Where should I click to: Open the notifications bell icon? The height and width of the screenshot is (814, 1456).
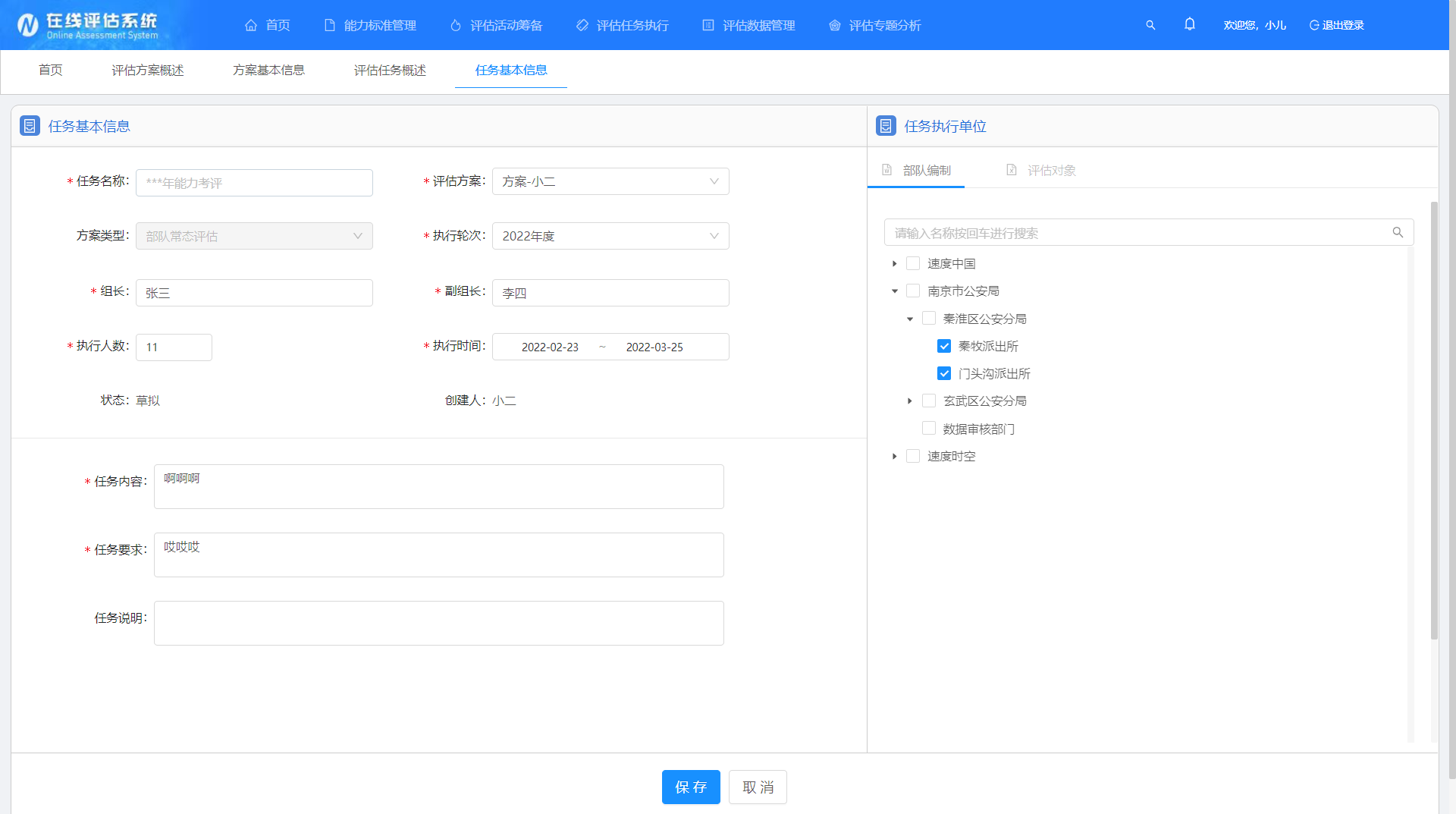click(1190, 24)
